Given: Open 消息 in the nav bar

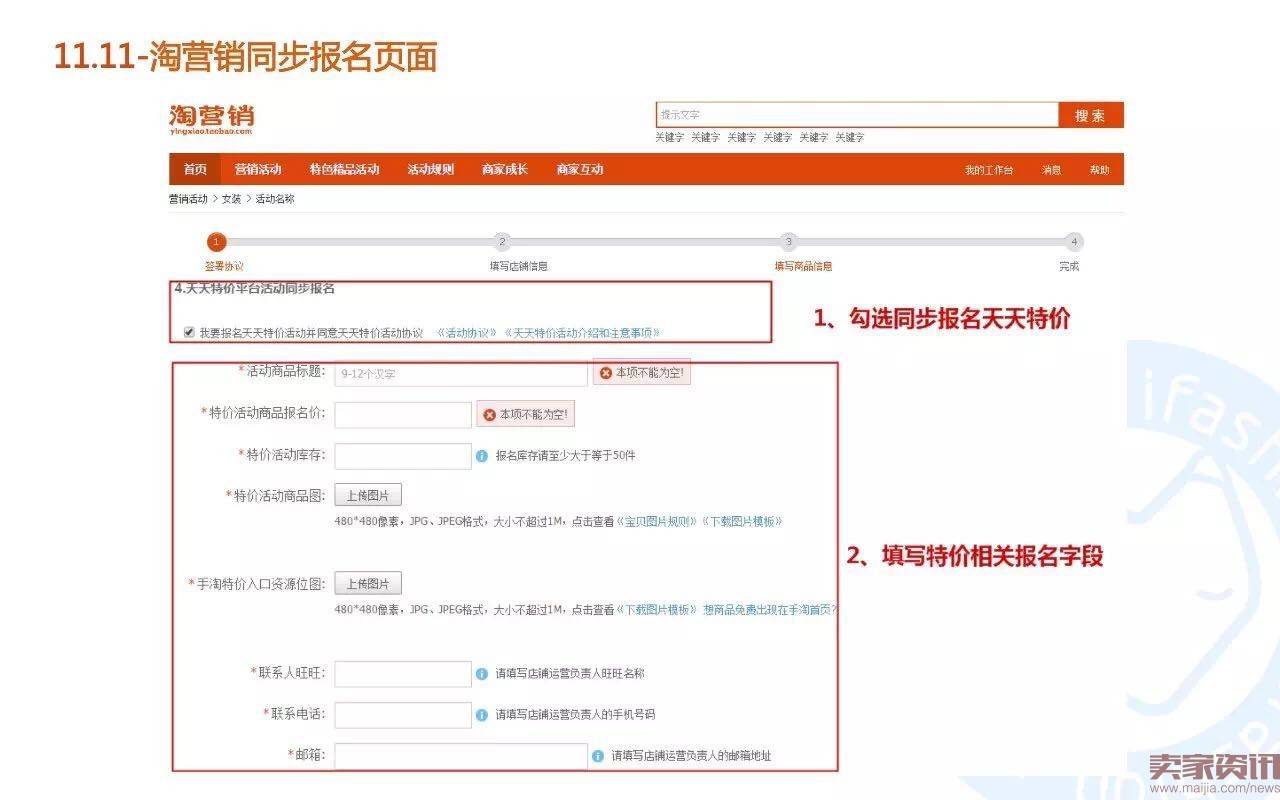Looking at the screenshot, I should coord(1052,170).
